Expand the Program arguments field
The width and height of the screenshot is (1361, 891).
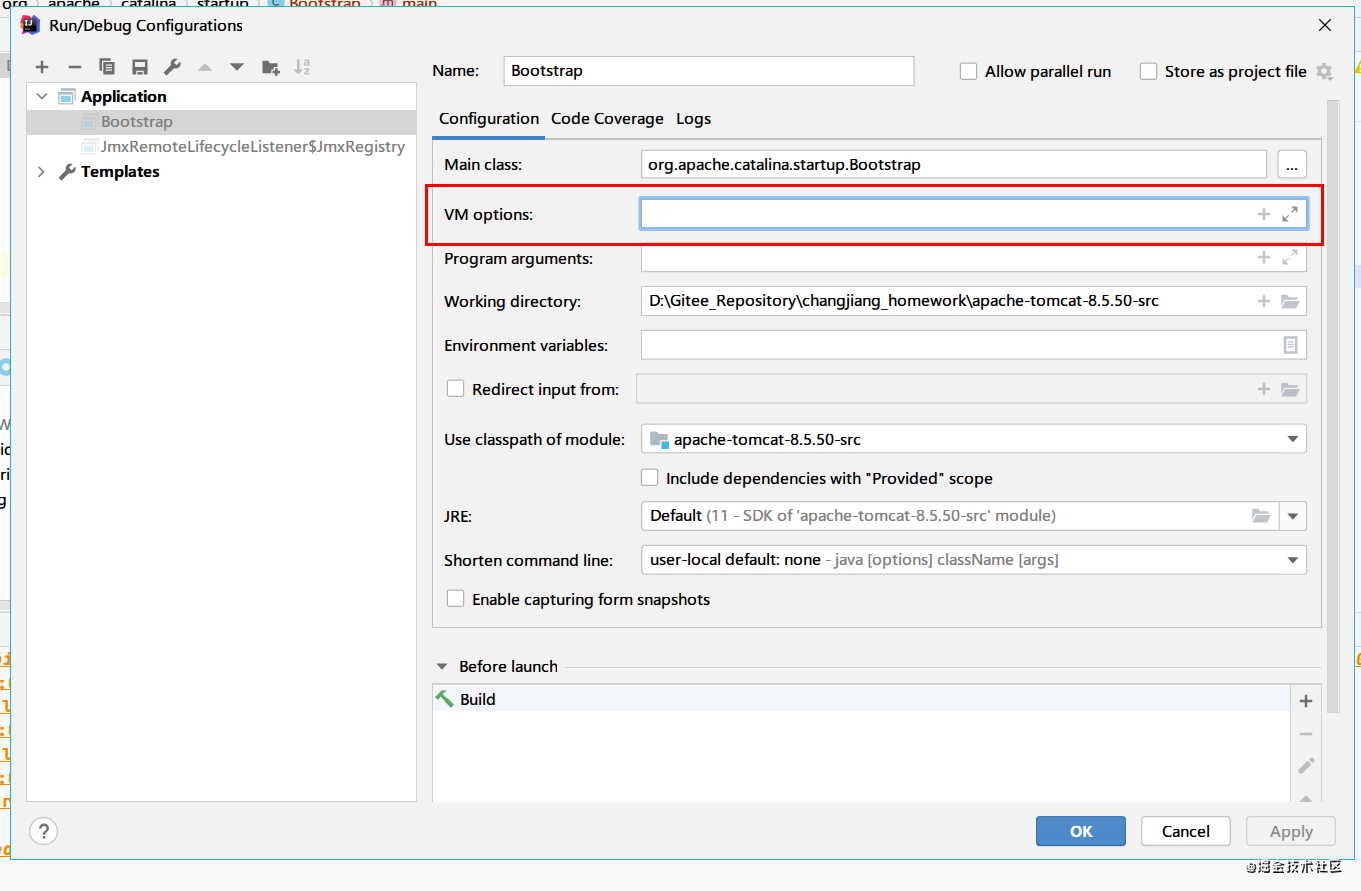tap(1290, 258)
